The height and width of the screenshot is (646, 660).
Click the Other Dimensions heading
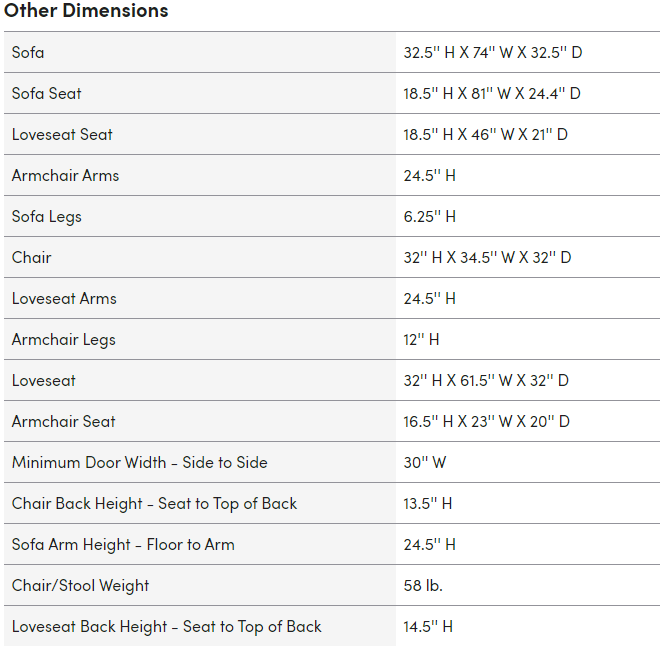point(86,10)
